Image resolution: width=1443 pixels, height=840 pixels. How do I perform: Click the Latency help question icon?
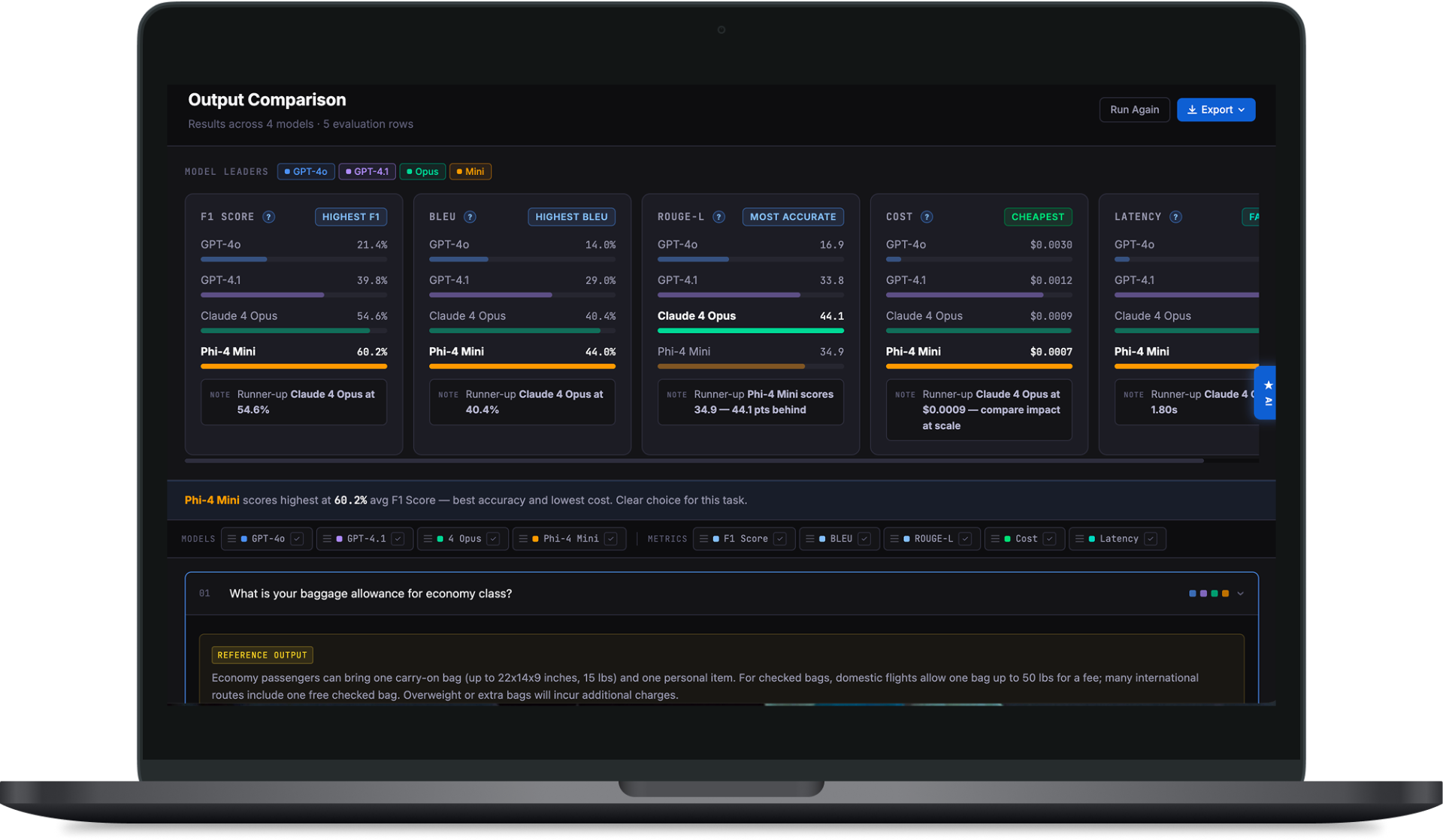point(1175,217)
